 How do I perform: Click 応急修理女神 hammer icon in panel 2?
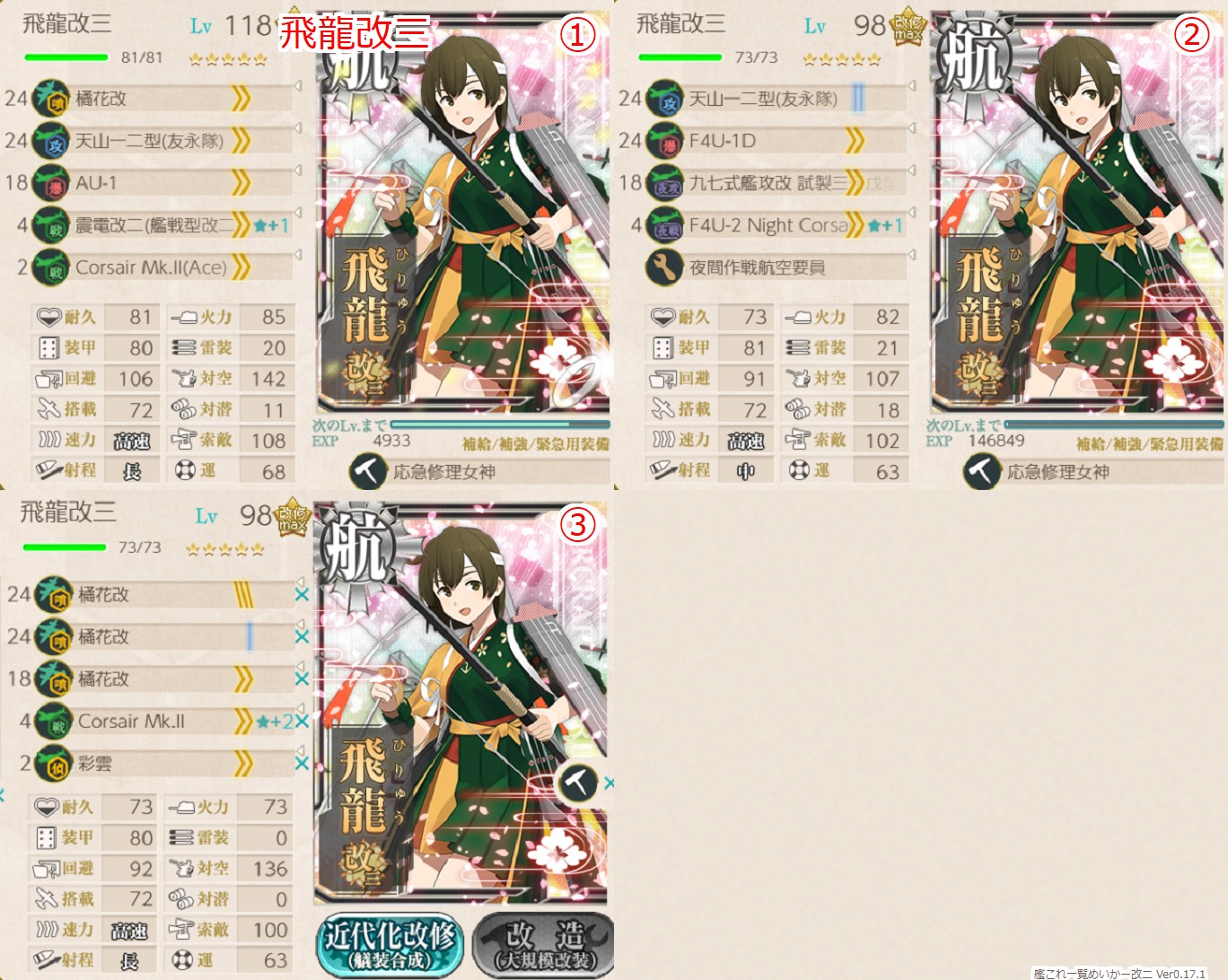pyautogui.click(x=982, y=471)
